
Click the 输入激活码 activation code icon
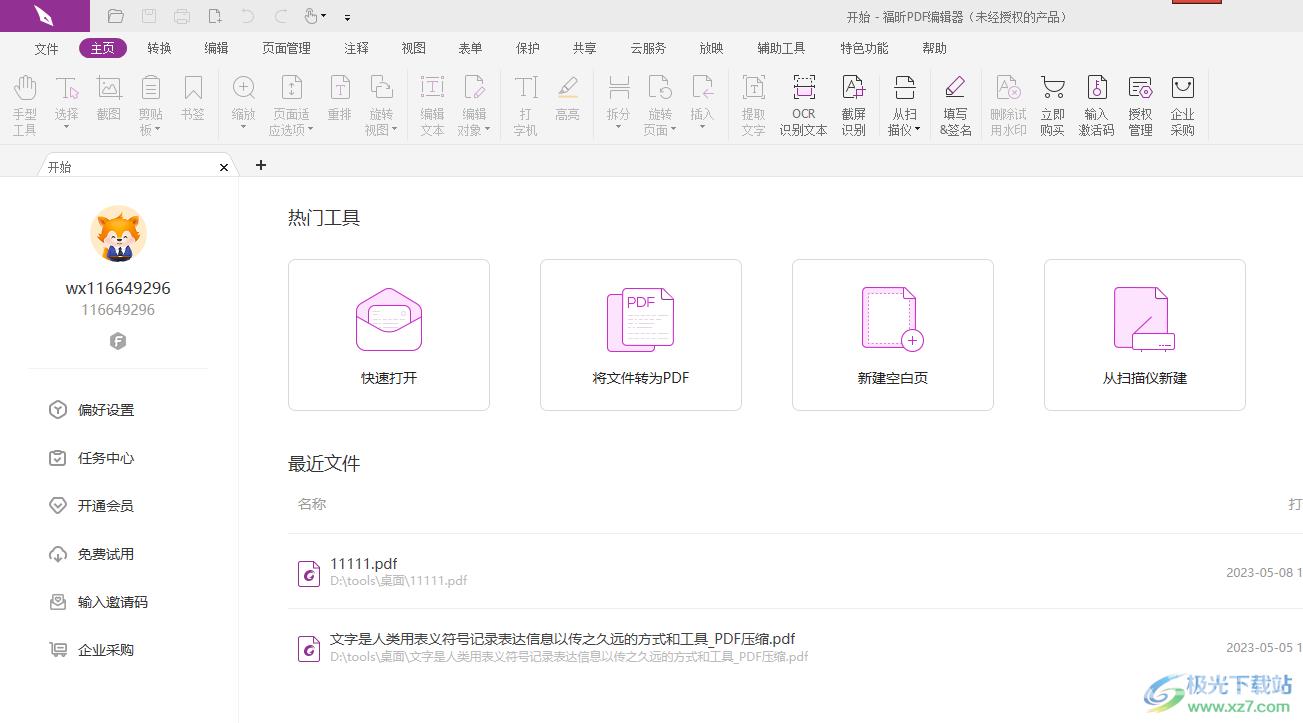[1097, 104]
